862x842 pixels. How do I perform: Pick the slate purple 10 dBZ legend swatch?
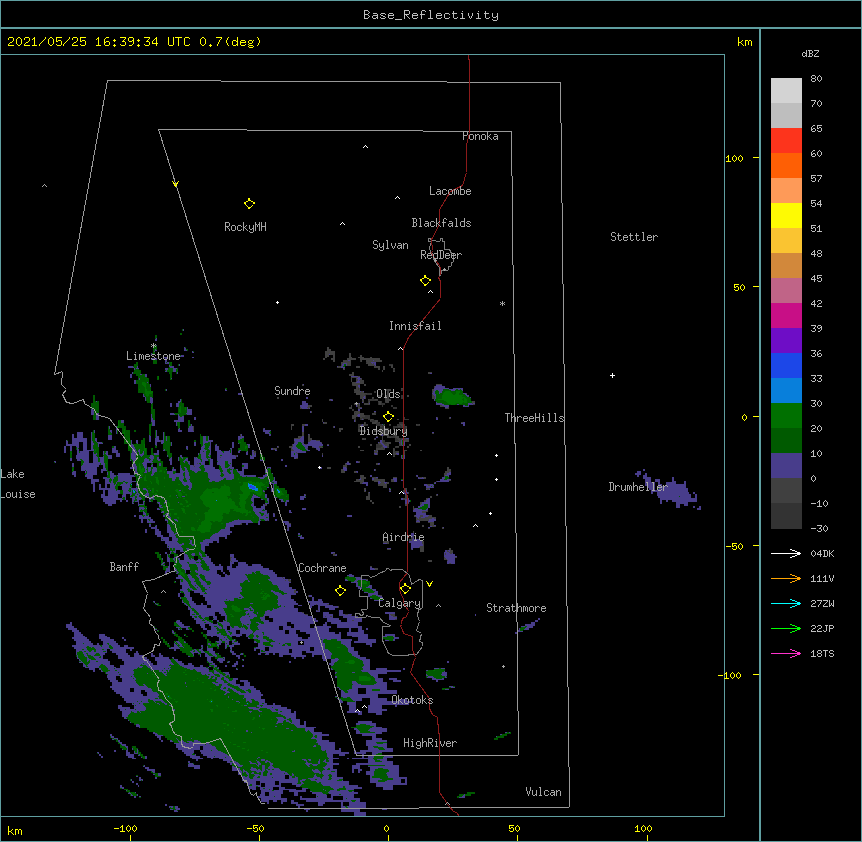786,466
